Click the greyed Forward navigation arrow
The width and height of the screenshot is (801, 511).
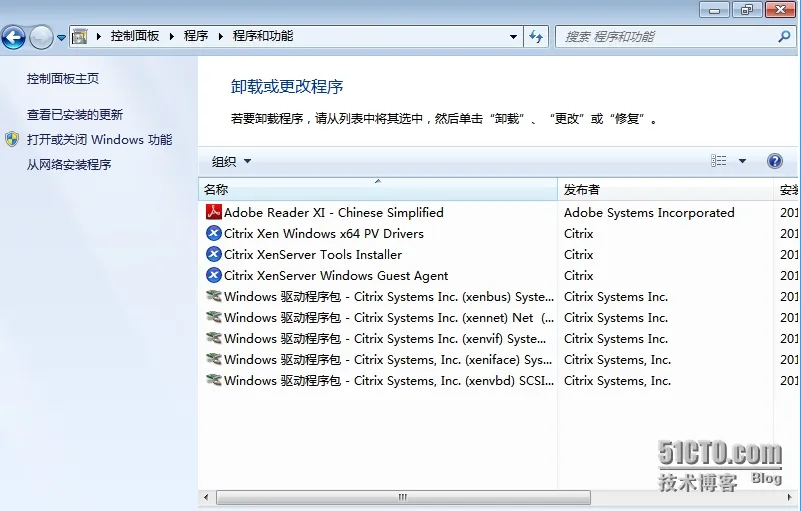click(x=41, y=37)
